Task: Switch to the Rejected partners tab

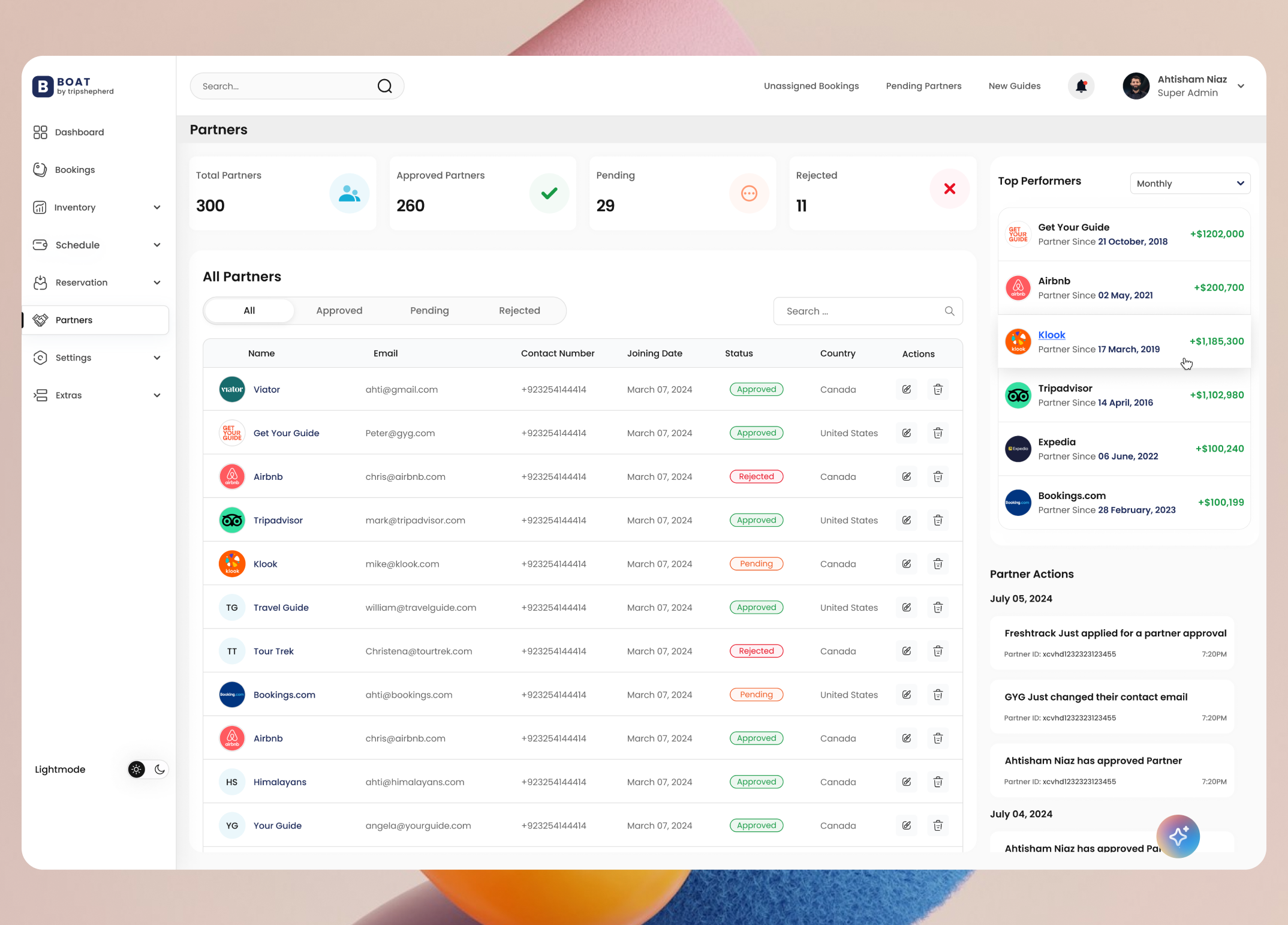Action: [519, 310]
